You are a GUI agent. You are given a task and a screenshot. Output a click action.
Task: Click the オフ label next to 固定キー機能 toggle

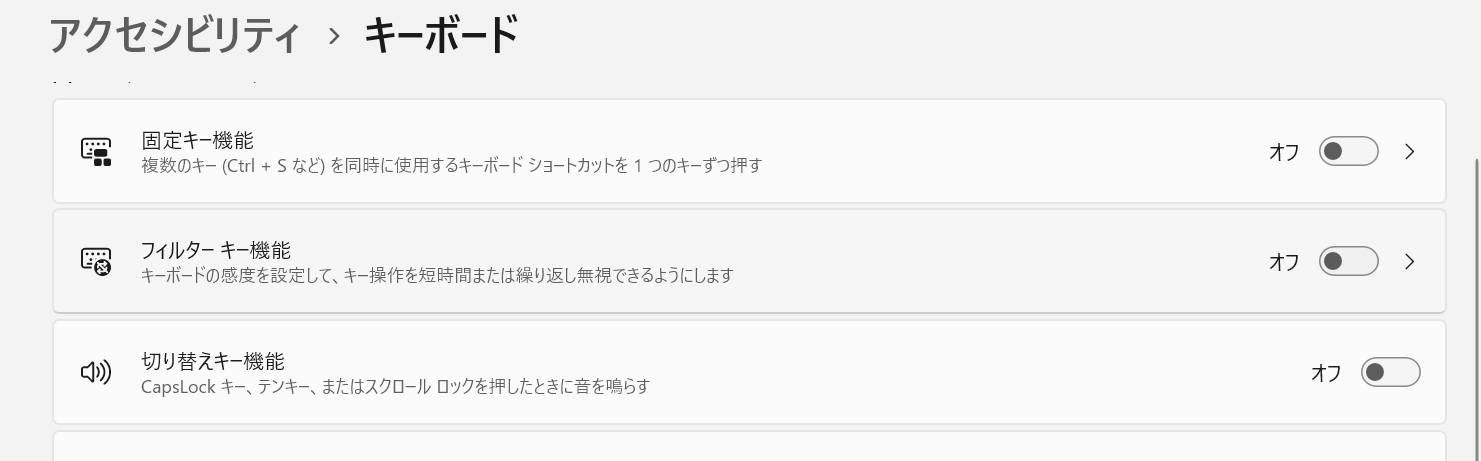1284,152
